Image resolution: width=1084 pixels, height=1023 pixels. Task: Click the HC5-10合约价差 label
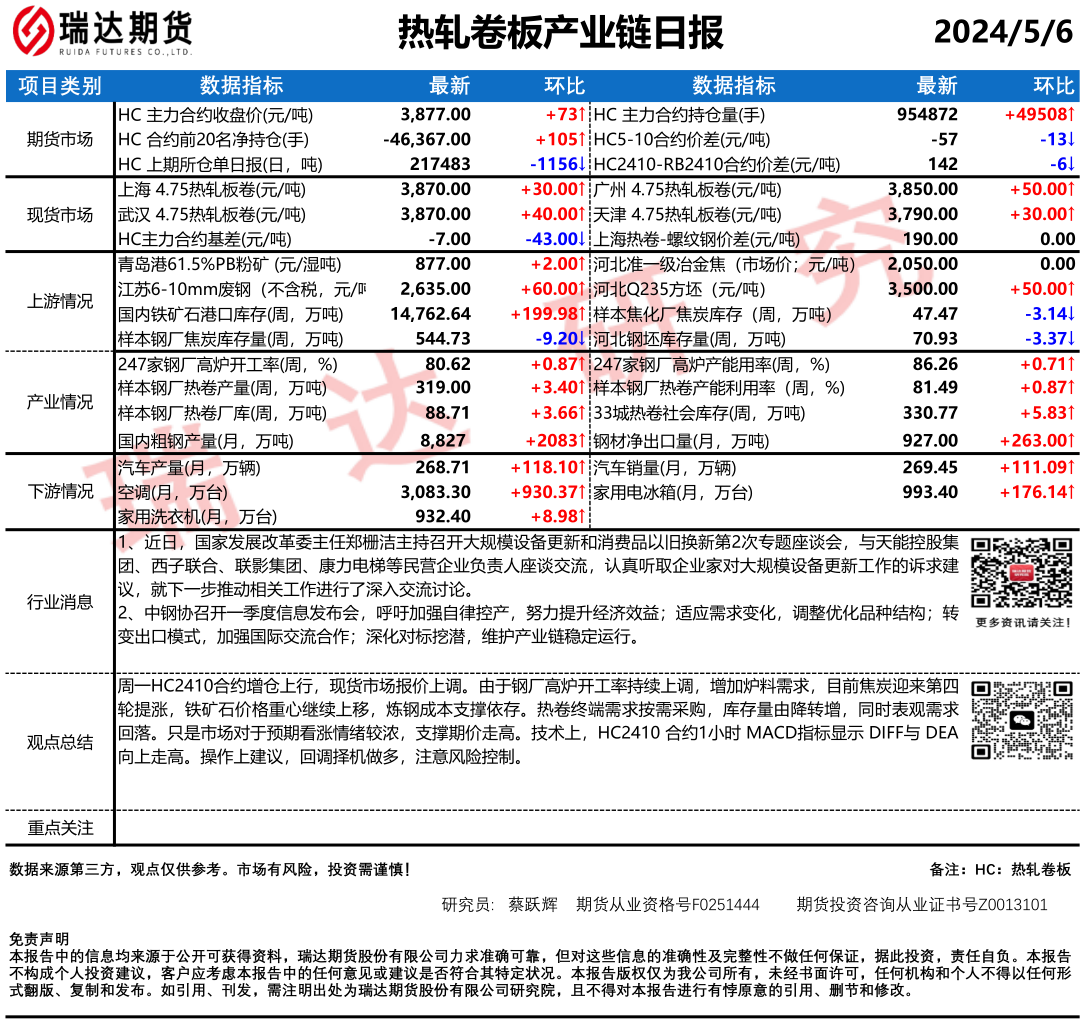pyautogui.click(x=682, y=140)
